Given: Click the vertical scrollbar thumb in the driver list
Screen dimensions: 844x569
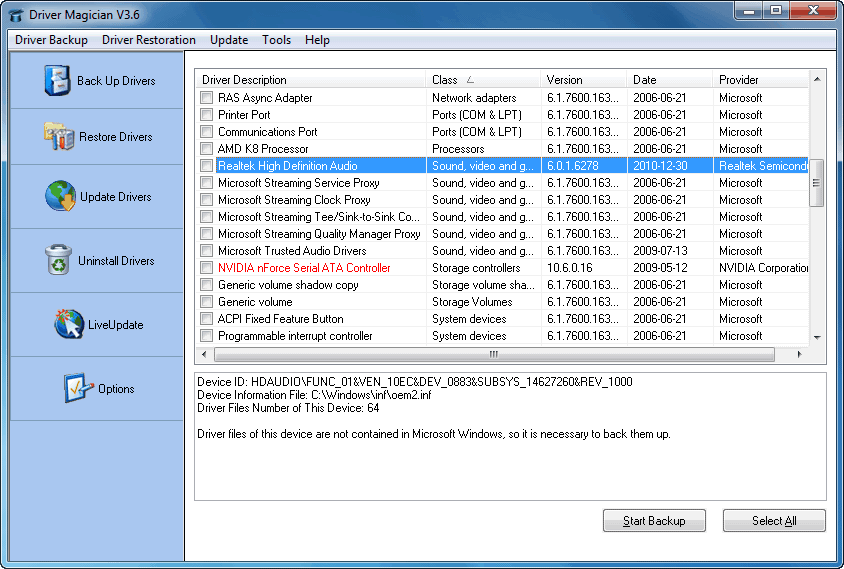Looking at the screenshot, I should [817, 183].
